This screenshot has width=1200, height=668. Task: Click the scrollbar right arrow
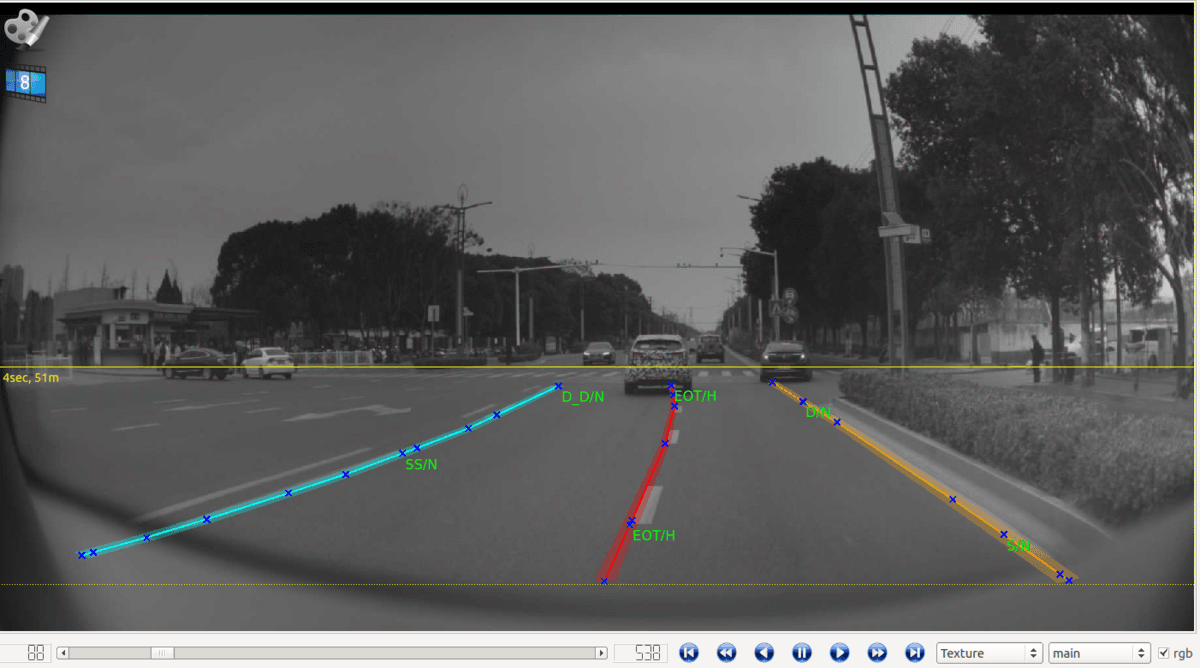click(601, 653)
